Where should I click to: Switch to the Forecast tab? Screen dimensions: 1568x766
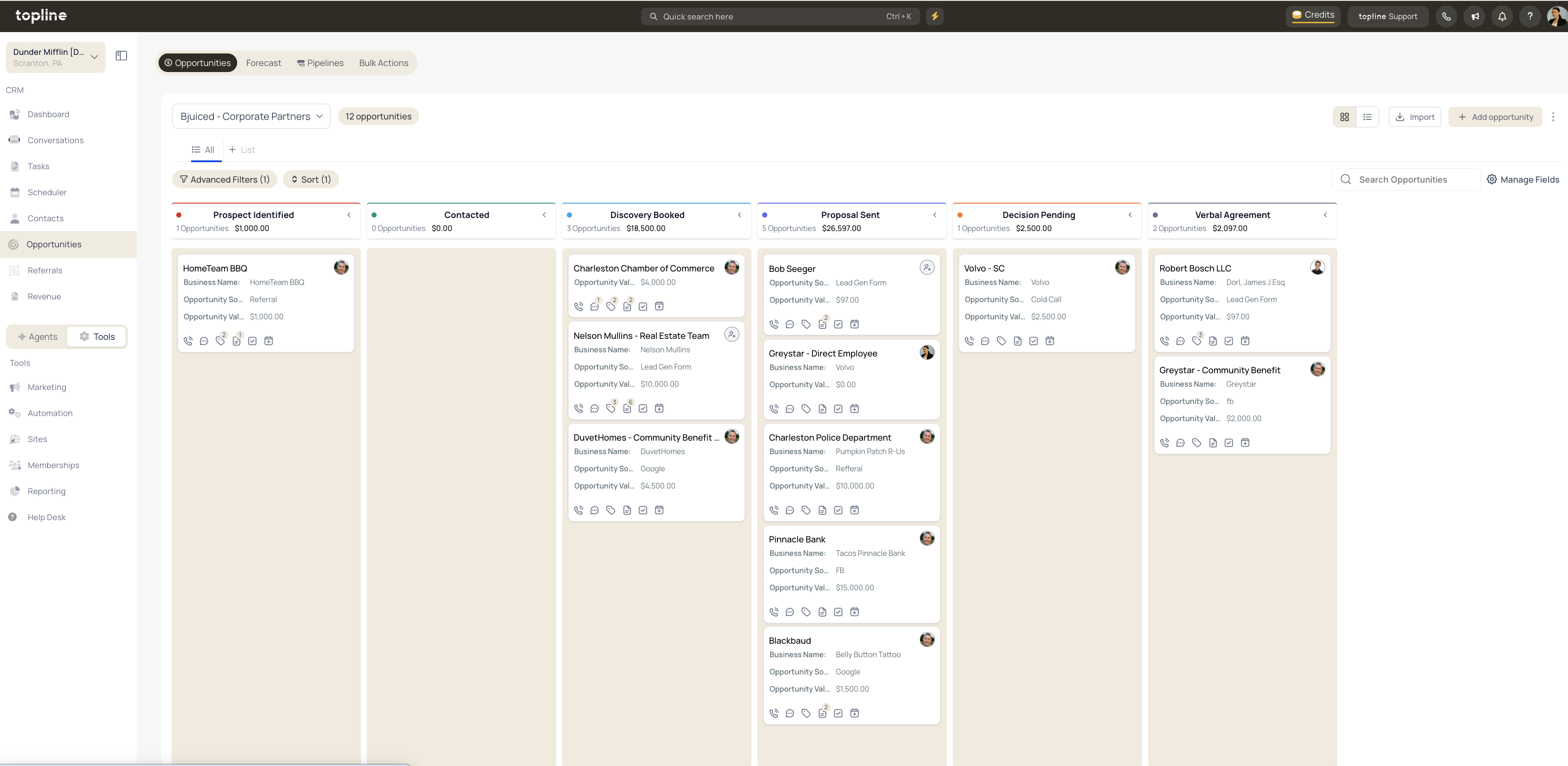coord(263,63)
